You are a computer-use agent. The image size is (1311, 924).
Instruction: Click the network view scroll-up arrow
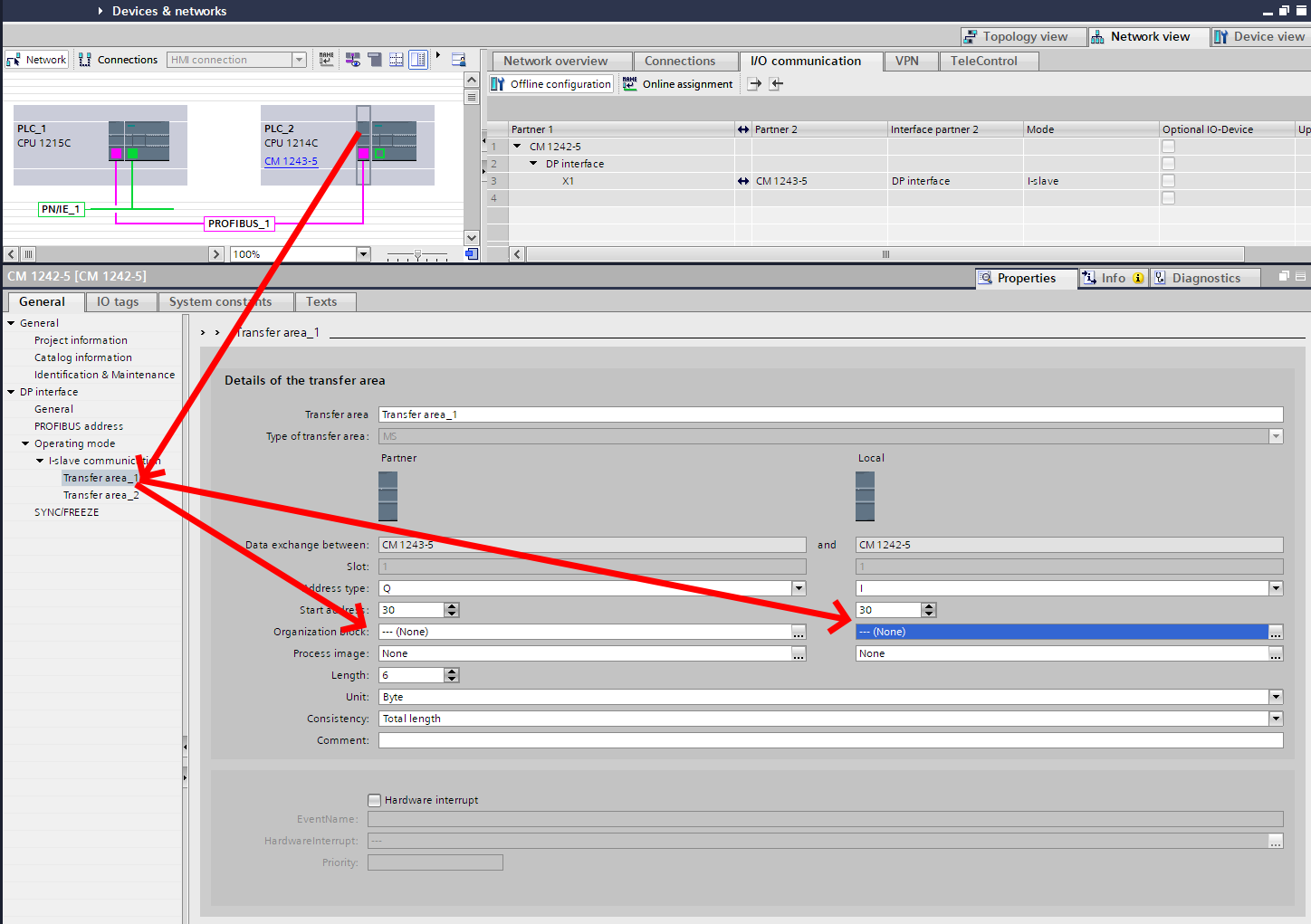472,80
